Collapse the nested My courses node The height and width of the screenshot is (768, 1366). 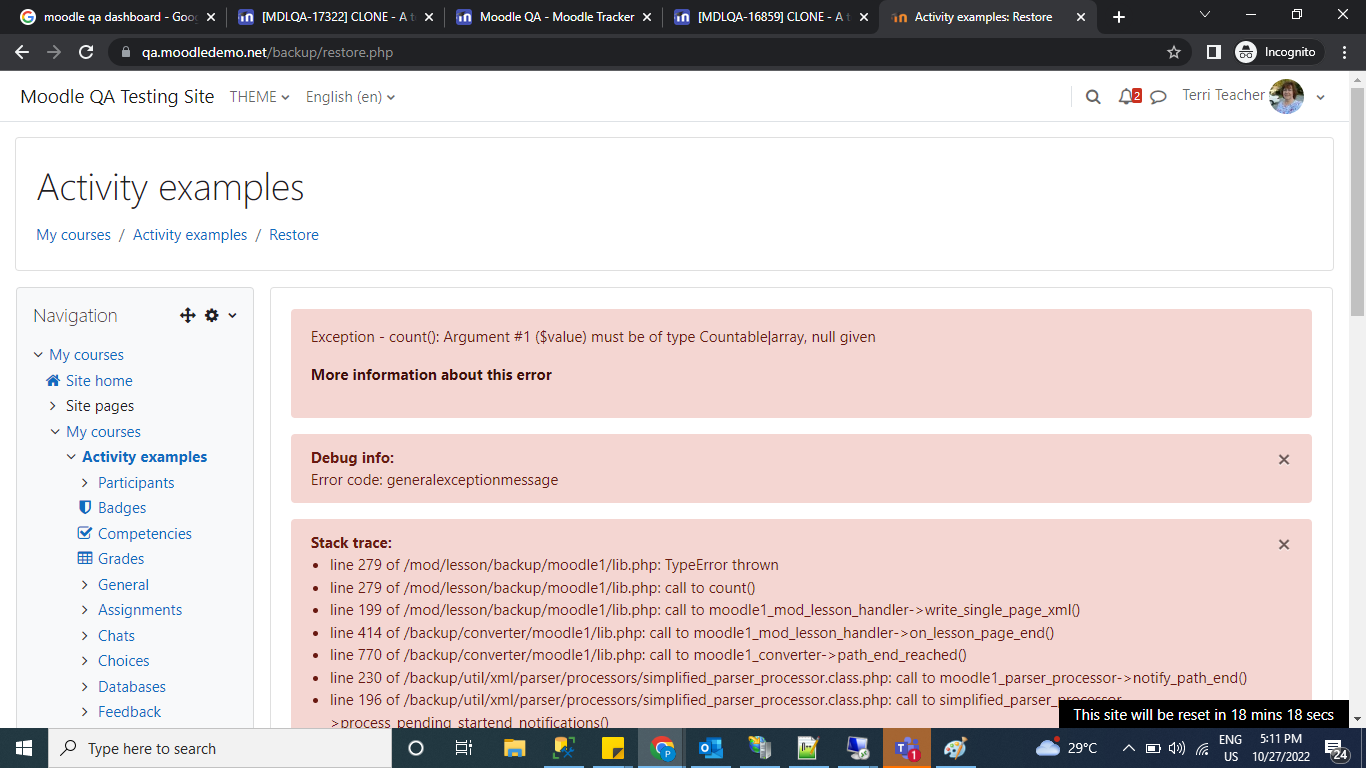(55, 432)
